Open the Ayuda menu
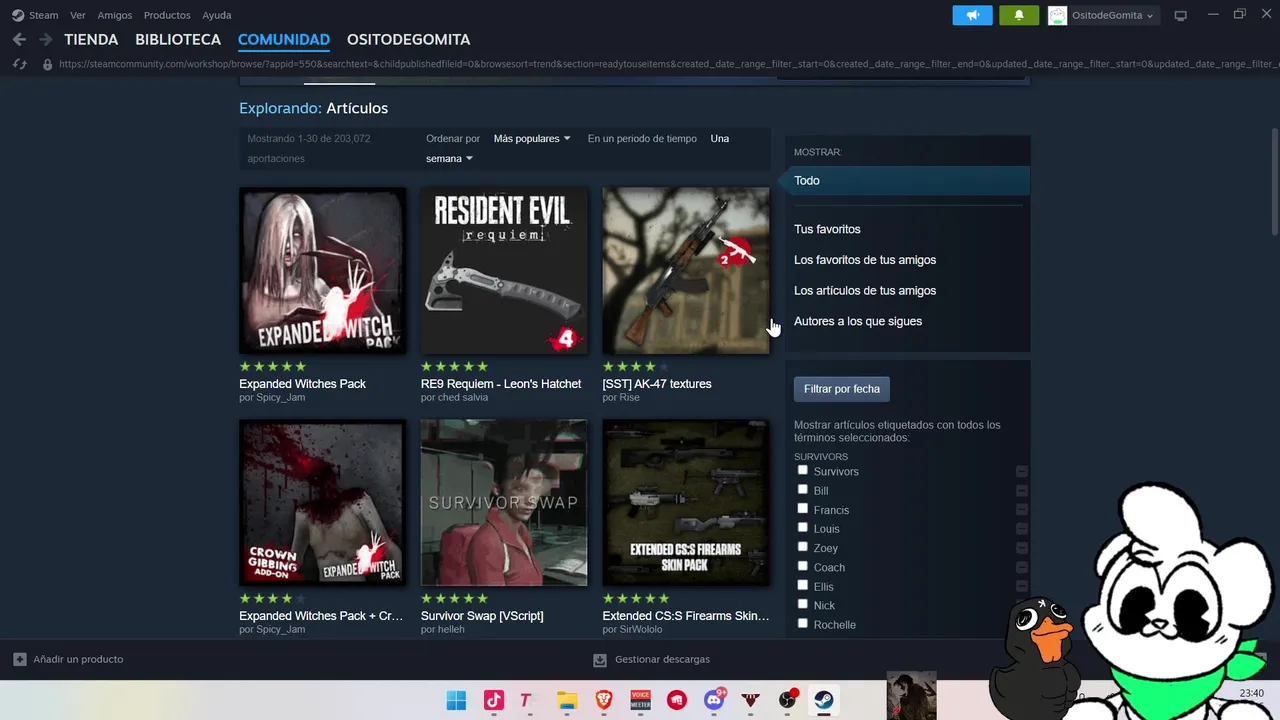The height and width of the screenshot is (720, 1280). click(217, 15)
